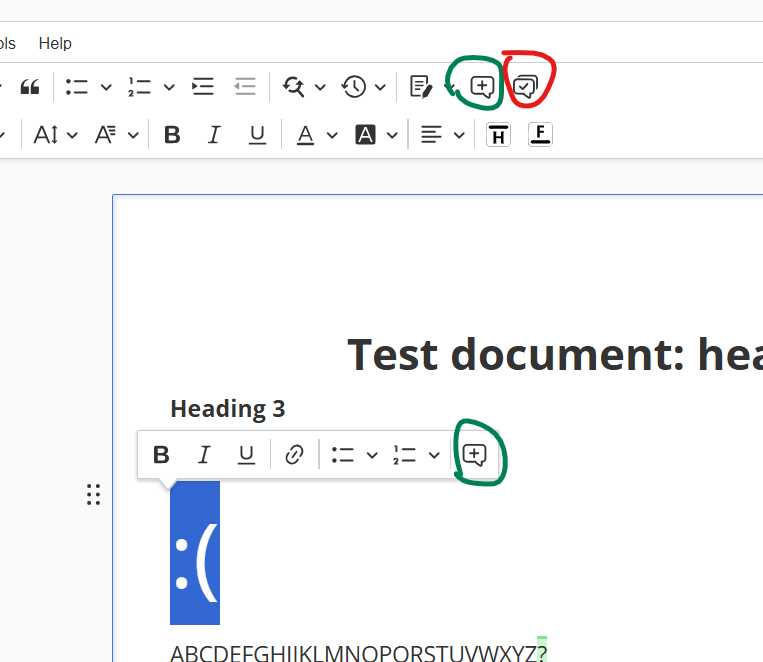Click the block drag handle dots
This screenshot has height=662, width=763.
click(x=93, y=495)
